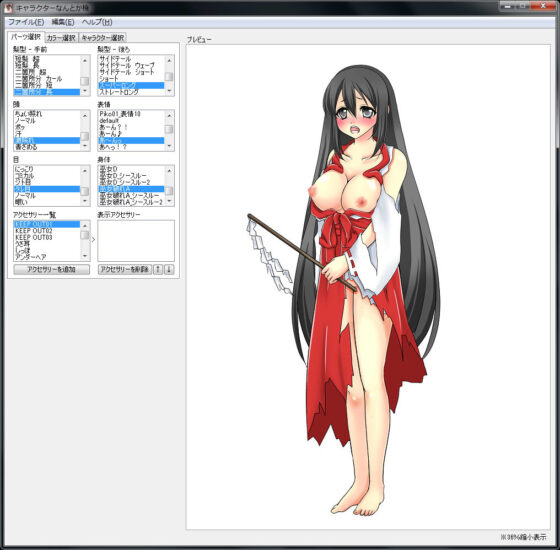Click the front hairstyle list scrollbar thumb

pyautogui.click(x=85, y=81)
